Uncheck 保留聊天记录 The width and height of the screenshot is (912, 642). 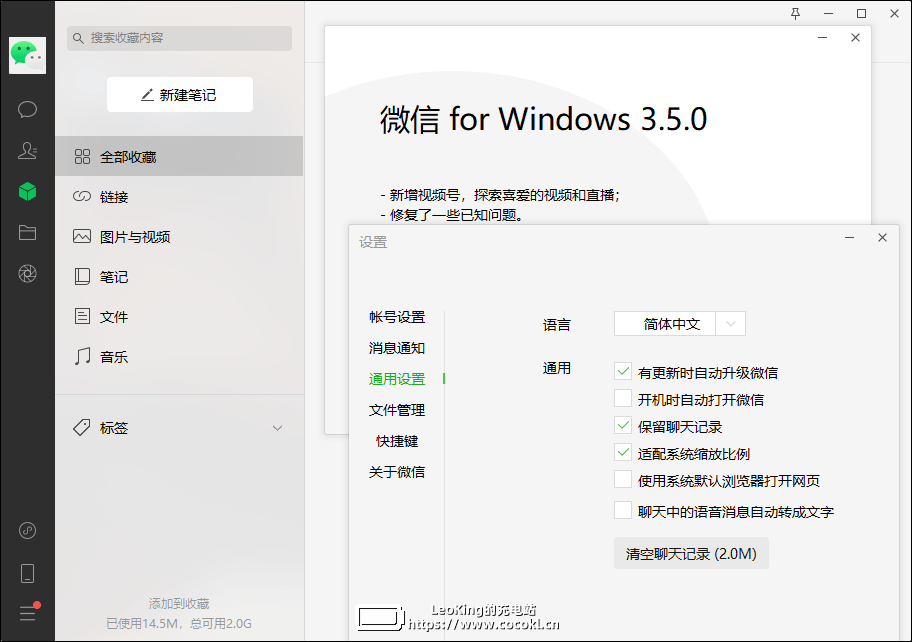click(623, 426)
